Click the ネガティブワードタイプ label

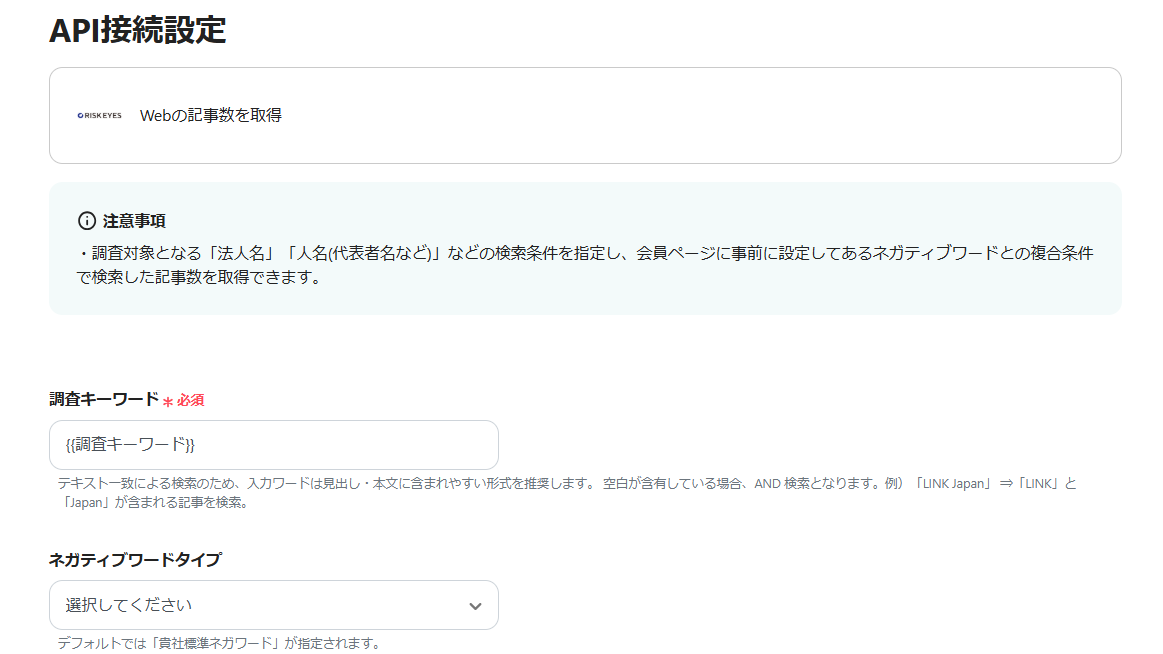(x=135, y=560)
